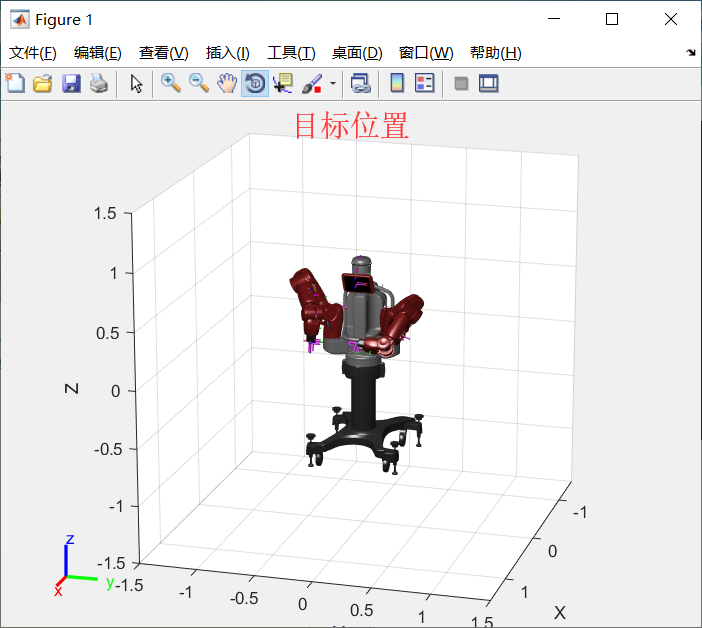Open the 编辑(E) menu
Image resolution: width=702 pixels, height=628 pixels.
pos(98,53)
